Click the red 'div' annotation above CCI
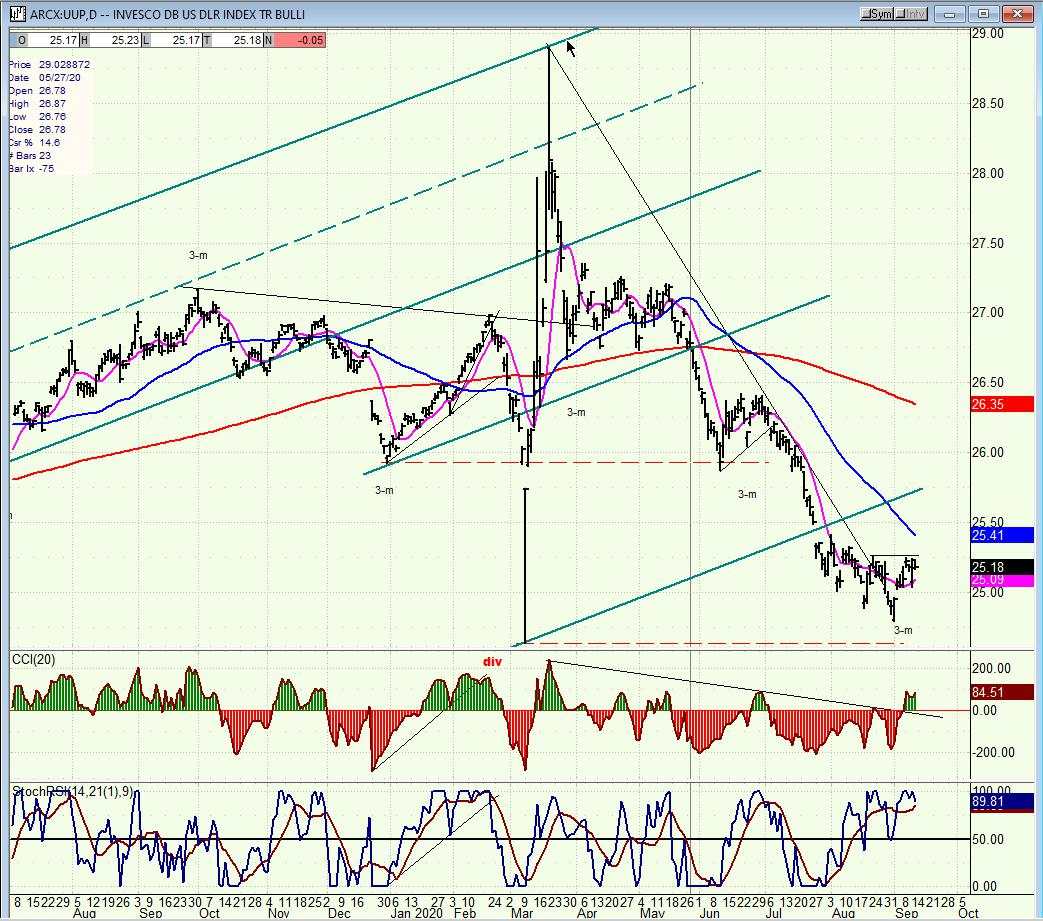The width and height of the screenshot is (1043, 921). tap(492, 662)
